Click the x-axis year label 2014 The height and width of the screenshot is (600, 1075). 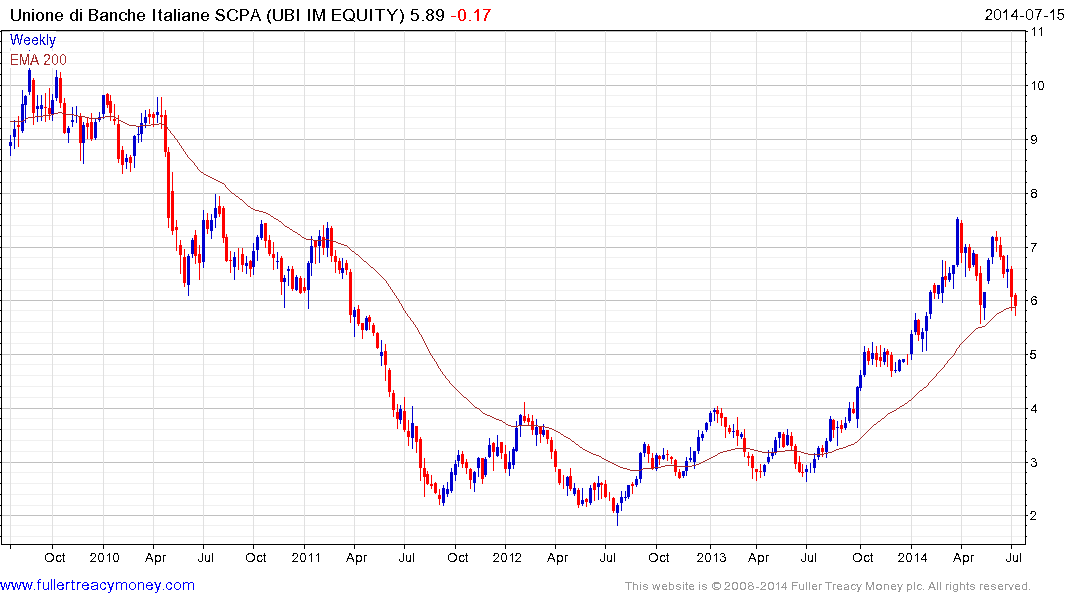pos(912,557)
